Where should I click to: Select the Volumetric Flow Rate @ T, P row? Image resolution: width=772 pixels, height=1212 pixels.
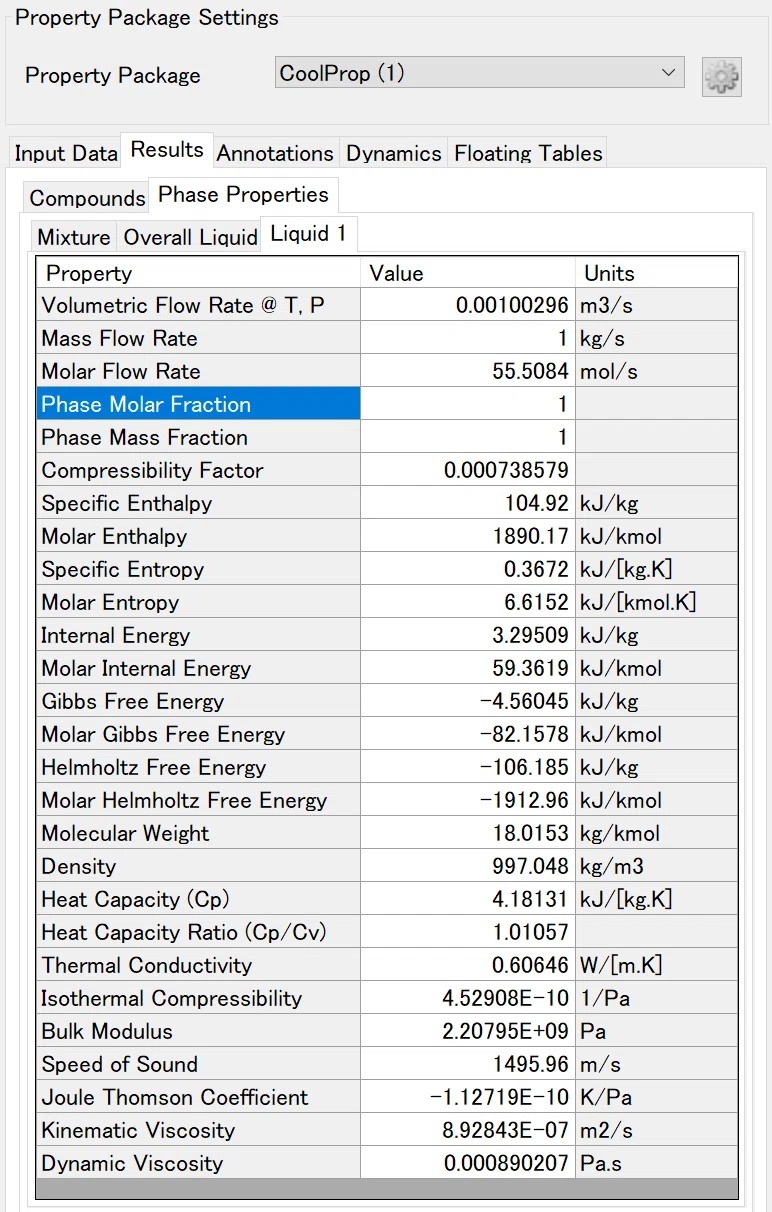387,305
